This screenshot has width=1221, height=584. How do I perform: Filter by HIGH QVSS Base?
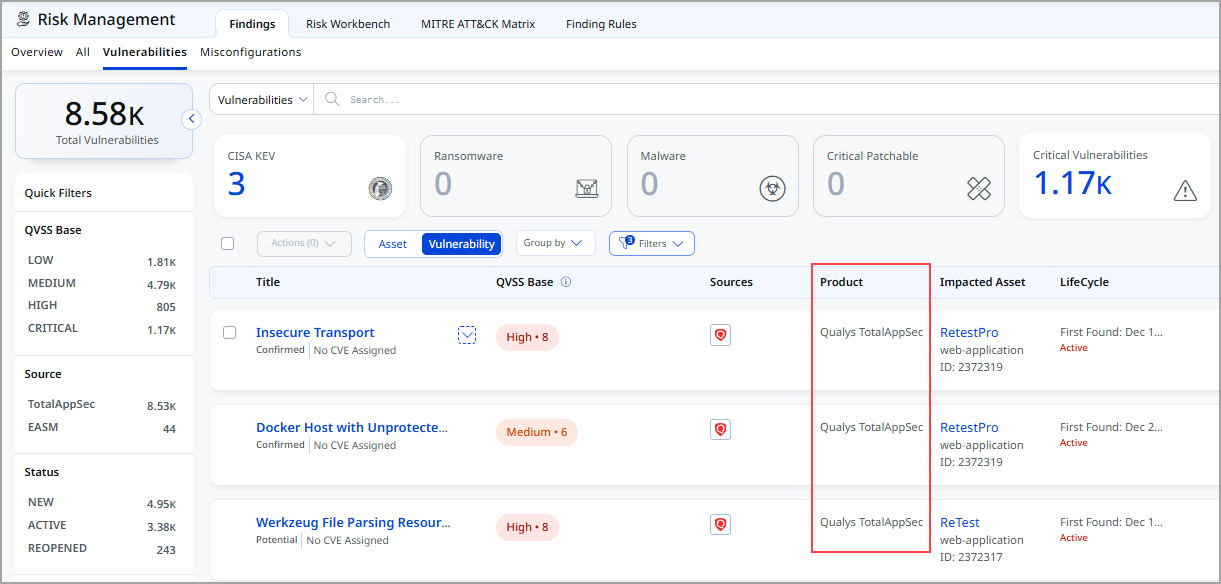pyautogui.click(x=102, y=305)
